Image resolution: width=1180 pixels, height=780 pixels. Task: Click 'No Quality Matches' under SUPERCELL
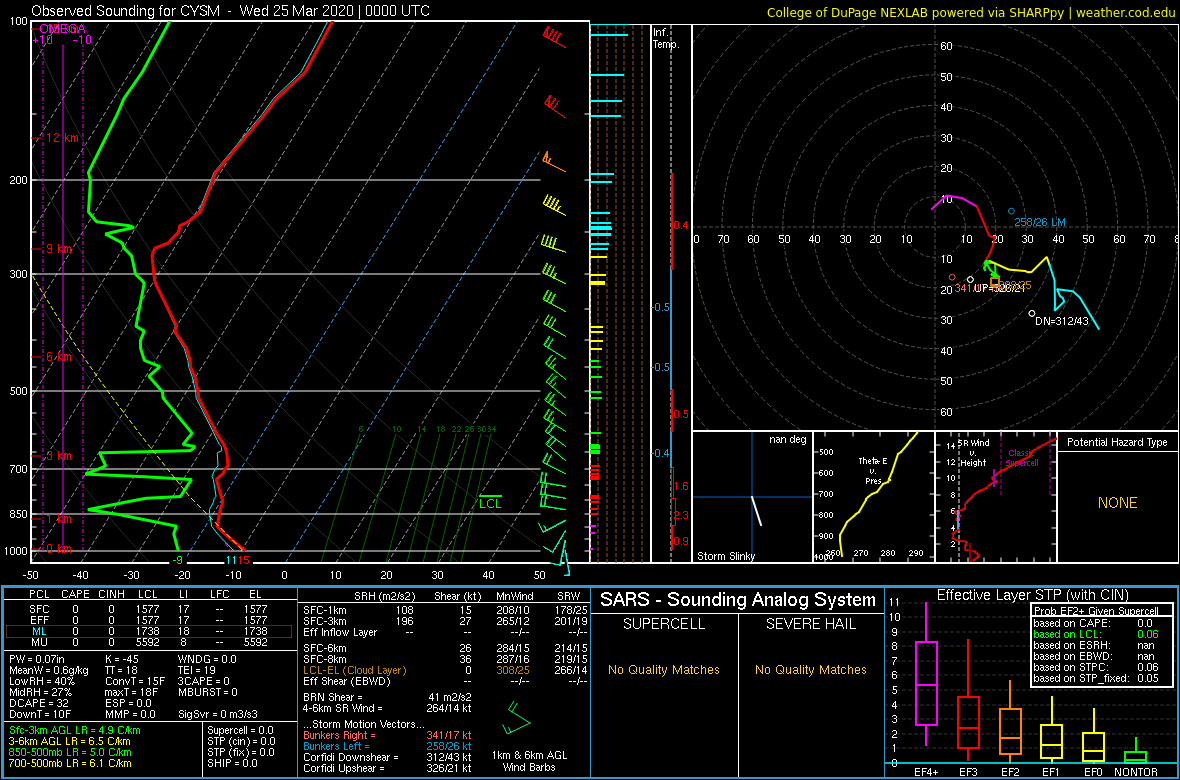pyautogui.click(x=663, y=669)
